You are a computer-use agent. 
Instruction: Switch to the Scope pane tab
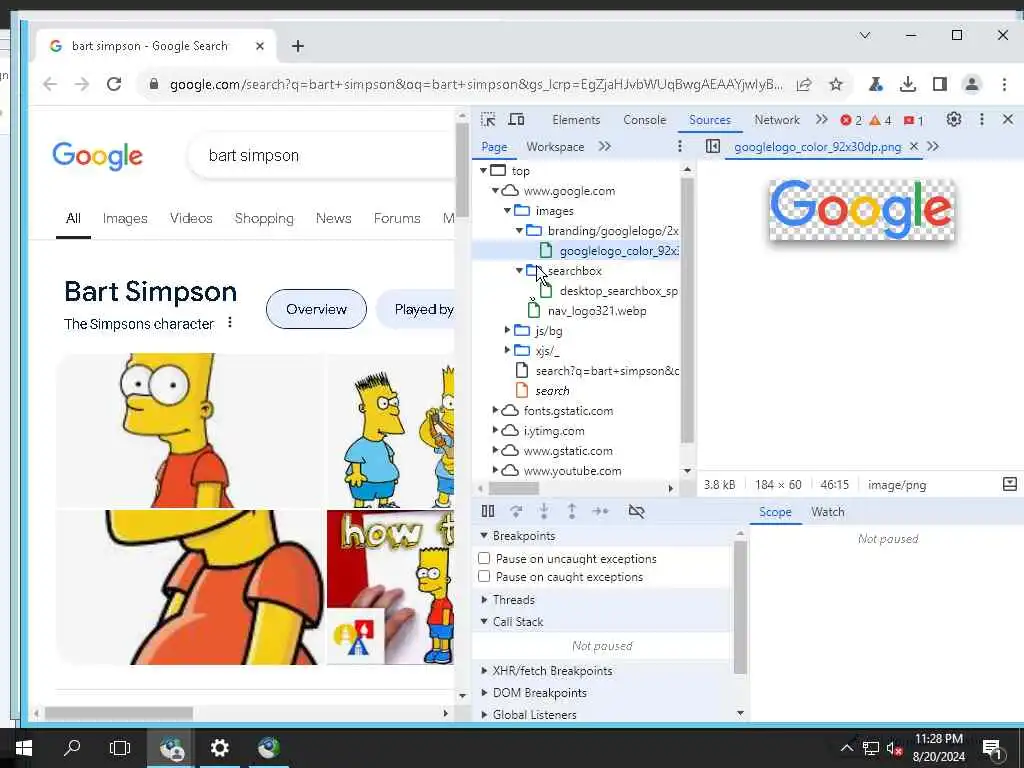point(775,511)
